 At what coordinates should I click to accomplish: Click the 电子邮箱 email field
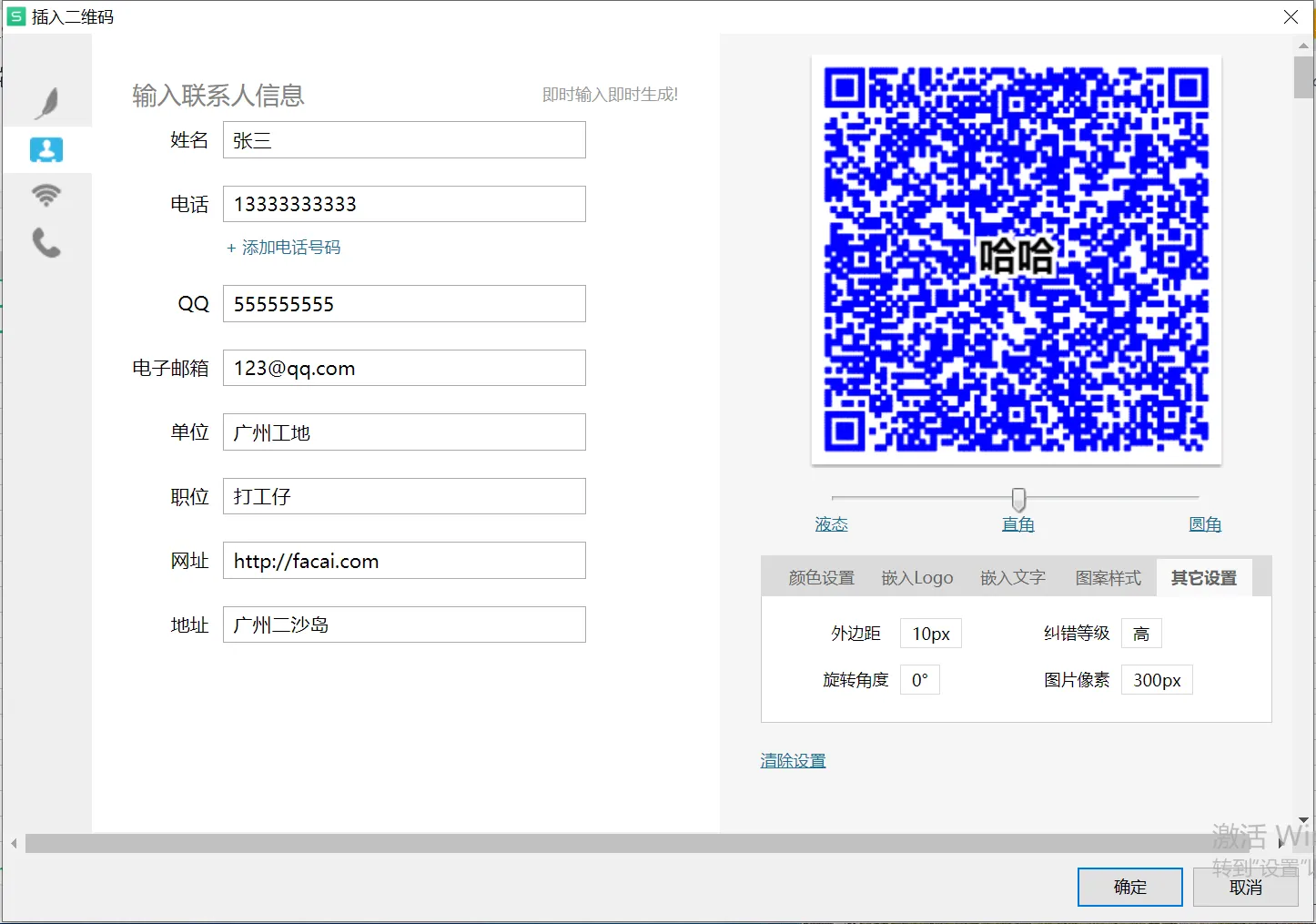tap(404, 368)
